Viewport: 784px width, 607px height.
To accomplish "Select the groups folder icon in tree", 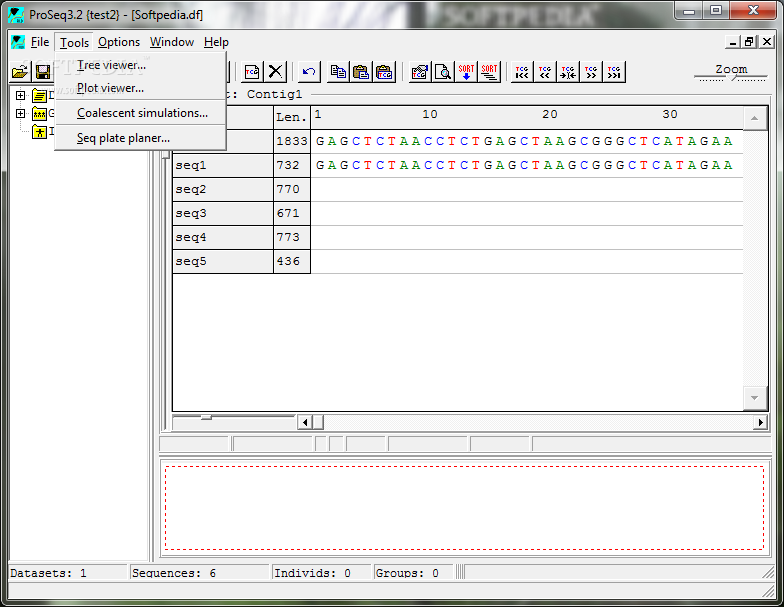I will 40,114.
